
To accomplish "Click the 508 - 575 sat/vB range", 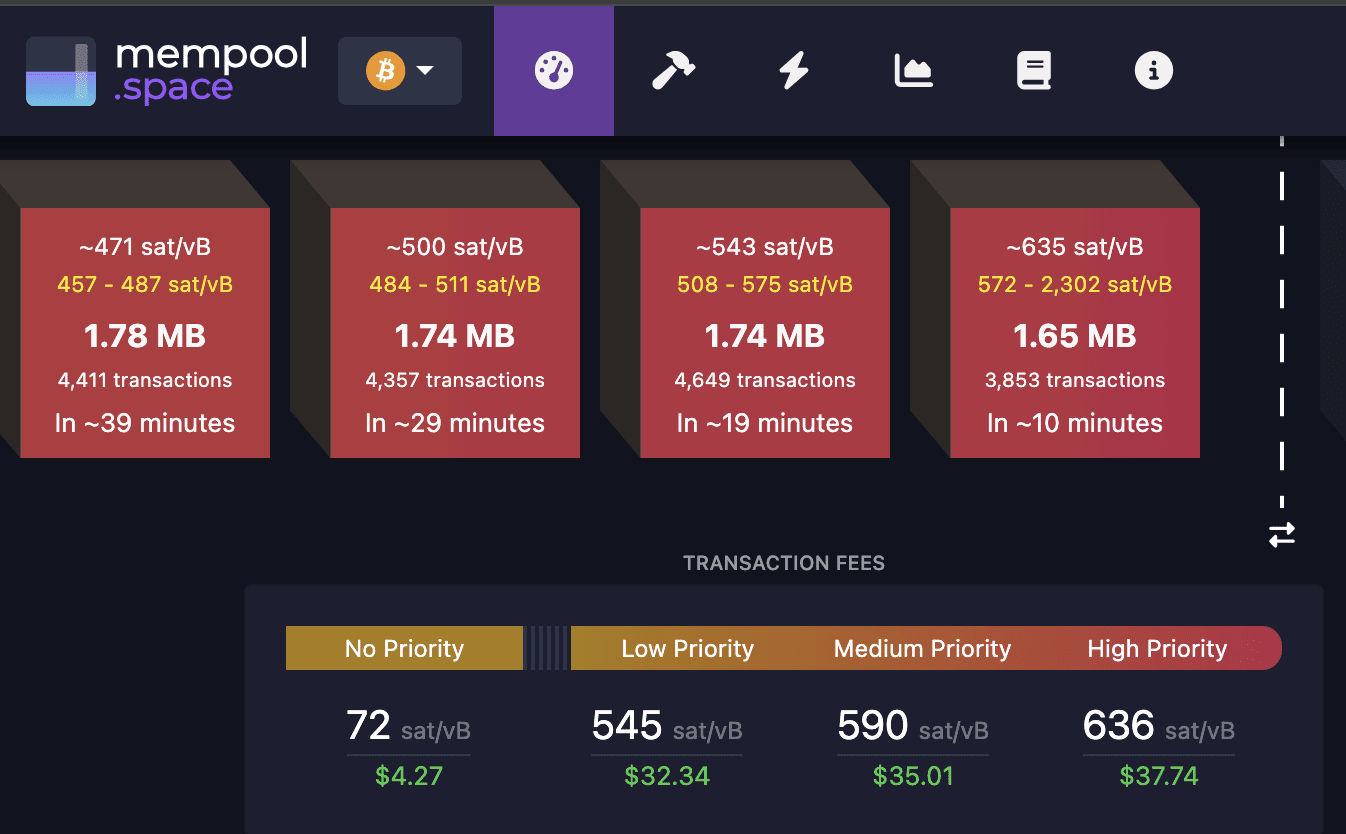I will pyautogui.click(x=765, y=285).
